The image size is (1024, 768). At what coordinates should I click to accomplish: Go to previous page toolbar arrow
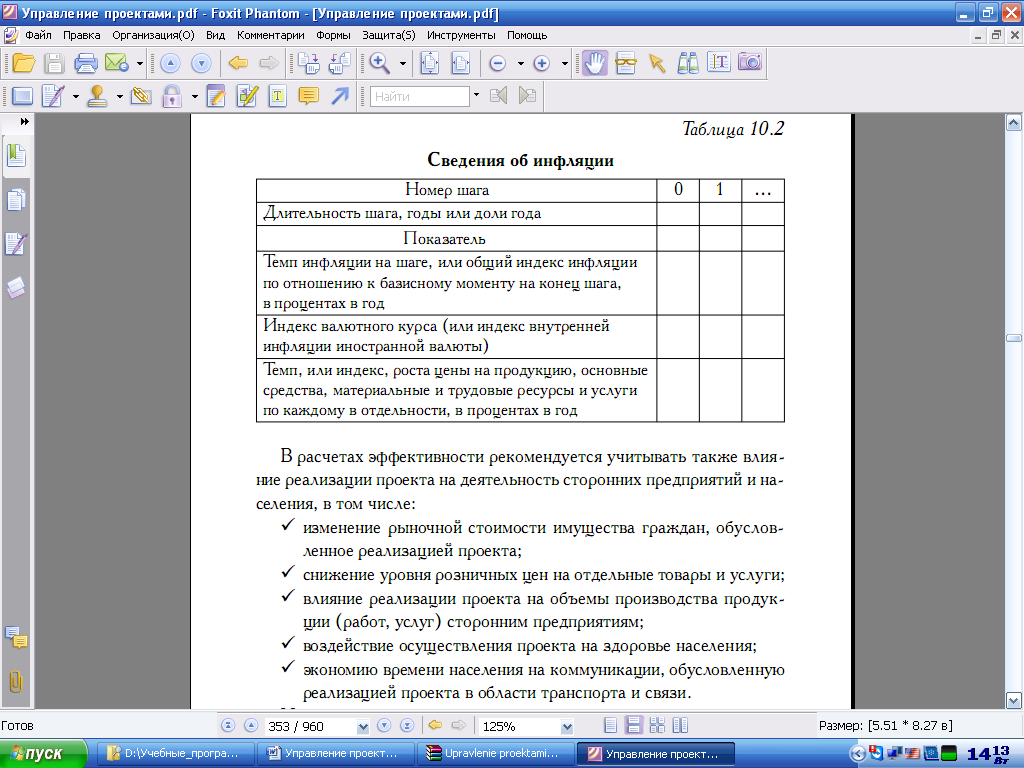pyautogui.click(x=170, y=63)
